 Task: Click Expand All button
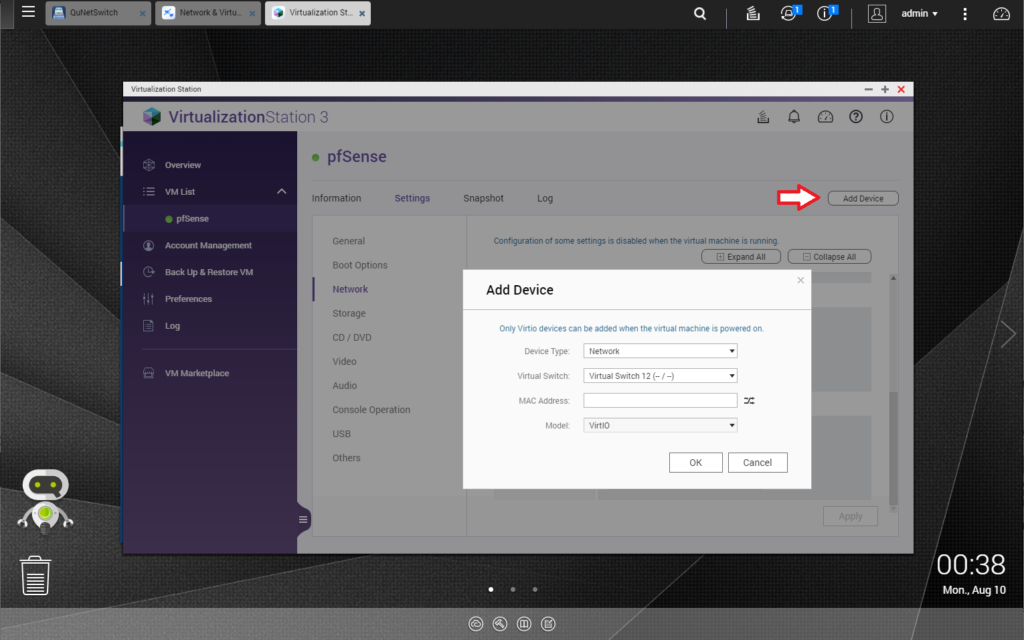pyautogui.click(x=741, y=257)
